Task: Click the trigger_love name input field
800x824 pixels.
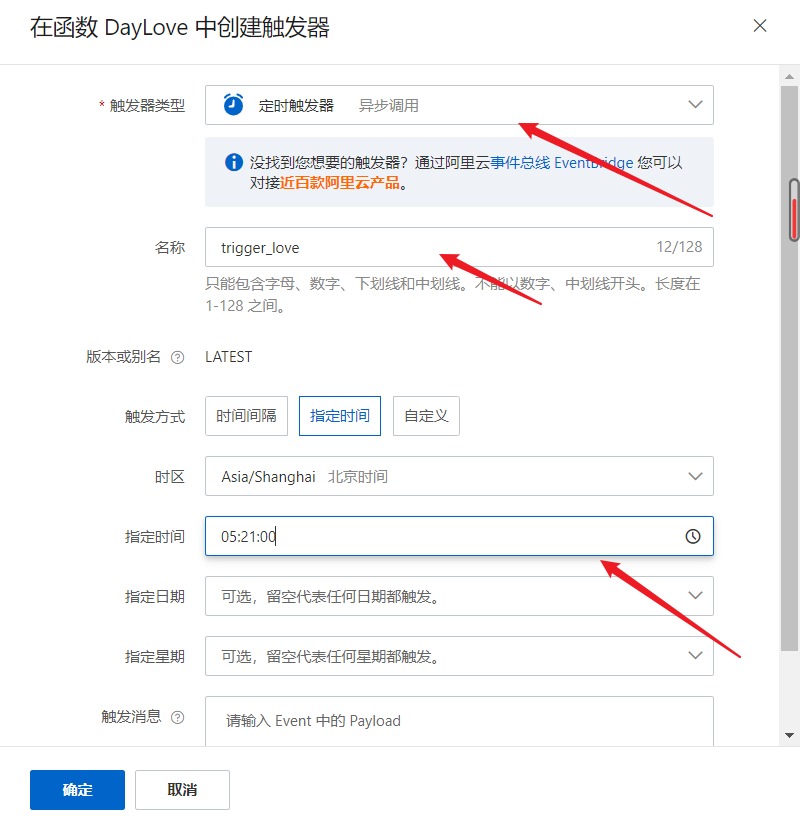Action: pos(459,247)
